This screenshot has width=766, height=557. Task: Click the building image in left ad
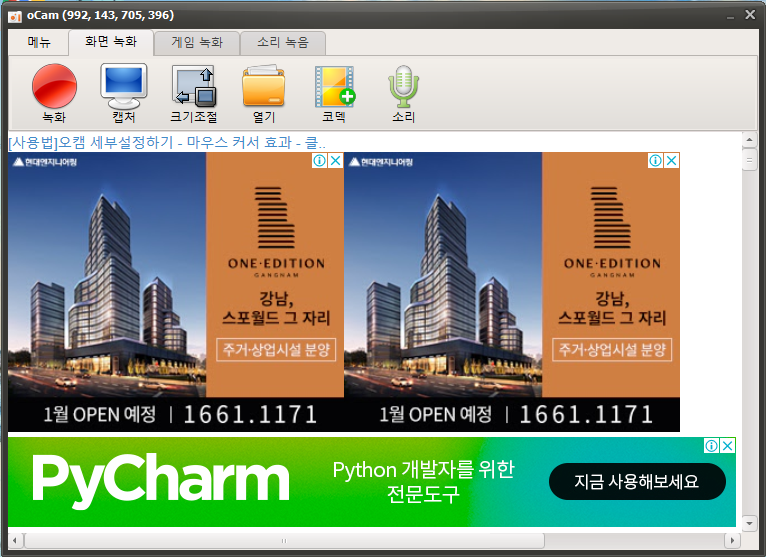[x=107, y=275]
